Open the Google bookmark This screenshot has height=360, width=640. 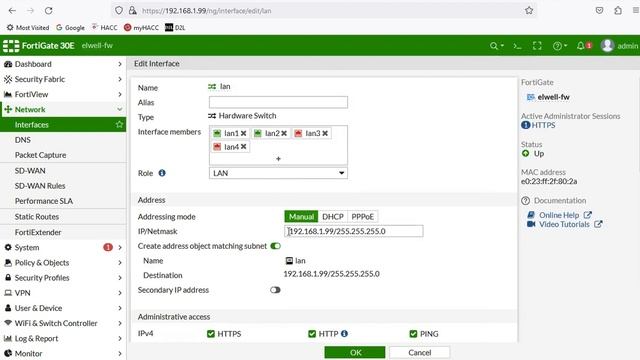point(70,28)
